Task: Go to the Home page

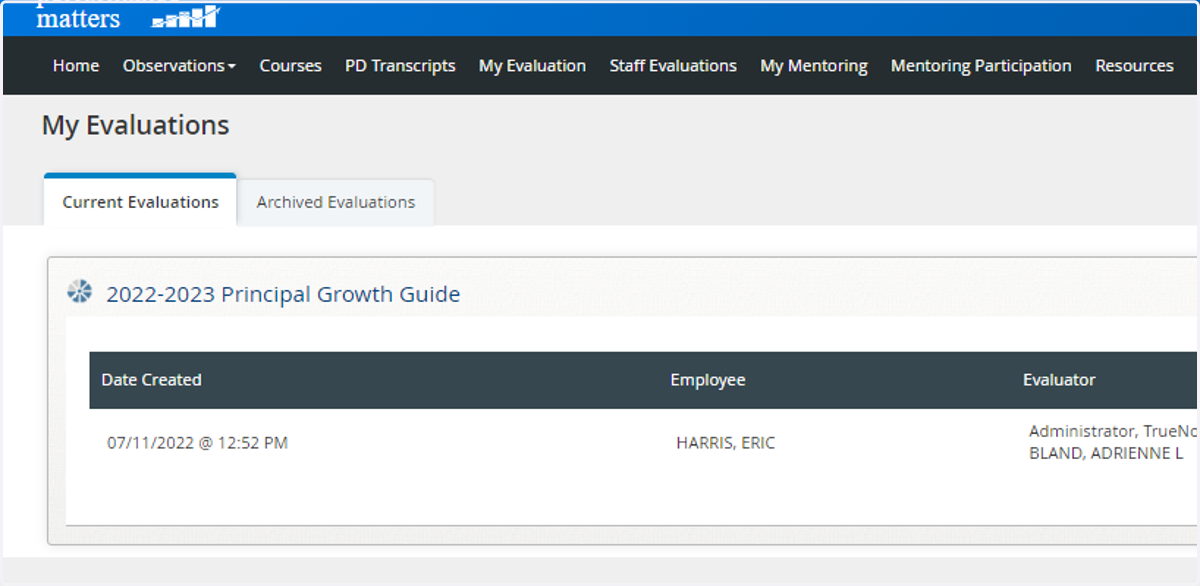Action: [x=76, y=66]
